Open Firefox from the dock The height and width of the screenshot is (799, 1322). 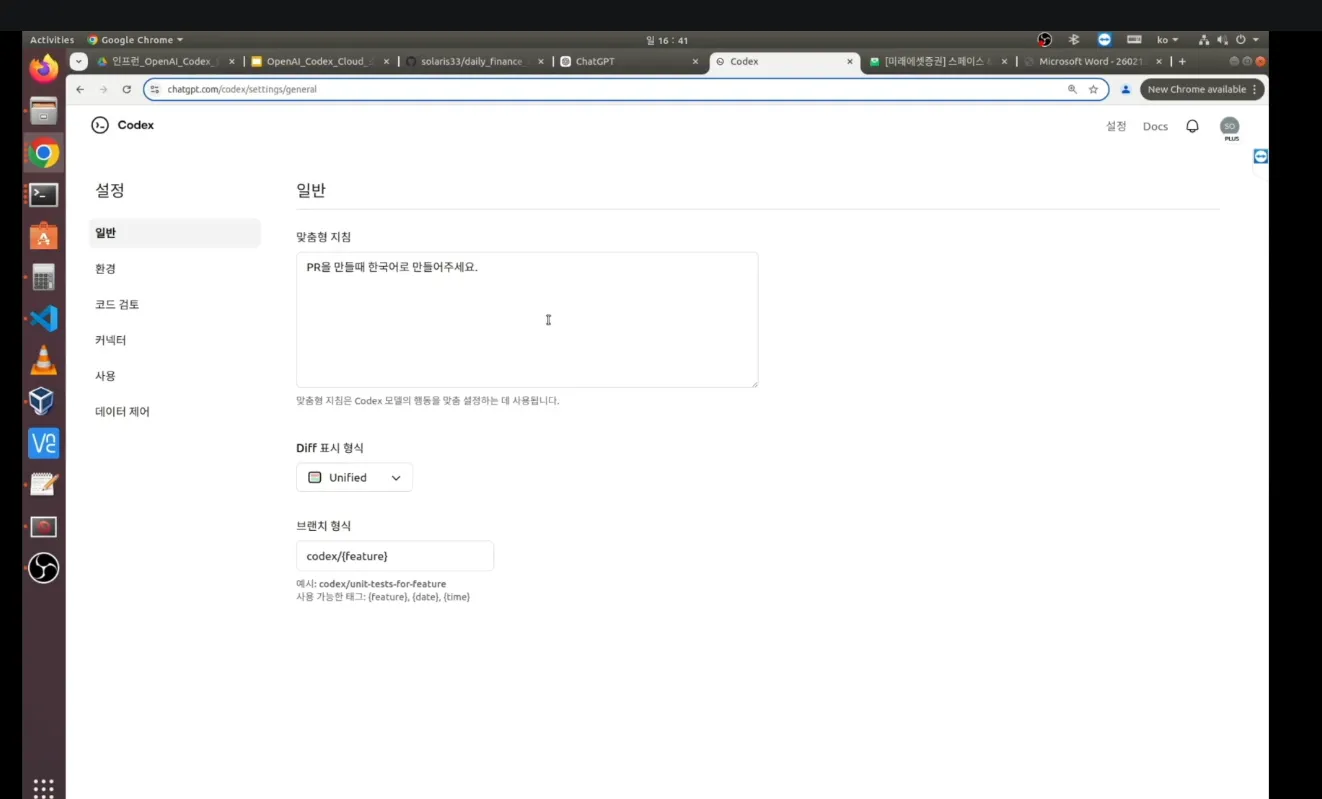(x=43, y=69)
